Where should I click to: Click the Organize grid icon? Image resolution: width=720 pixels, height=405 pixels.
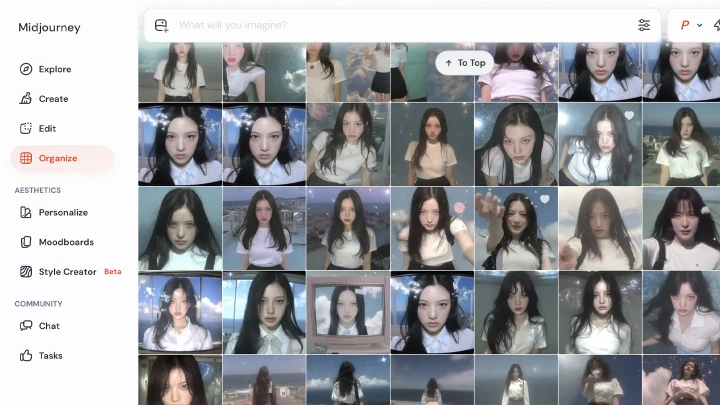coord(26,158)
